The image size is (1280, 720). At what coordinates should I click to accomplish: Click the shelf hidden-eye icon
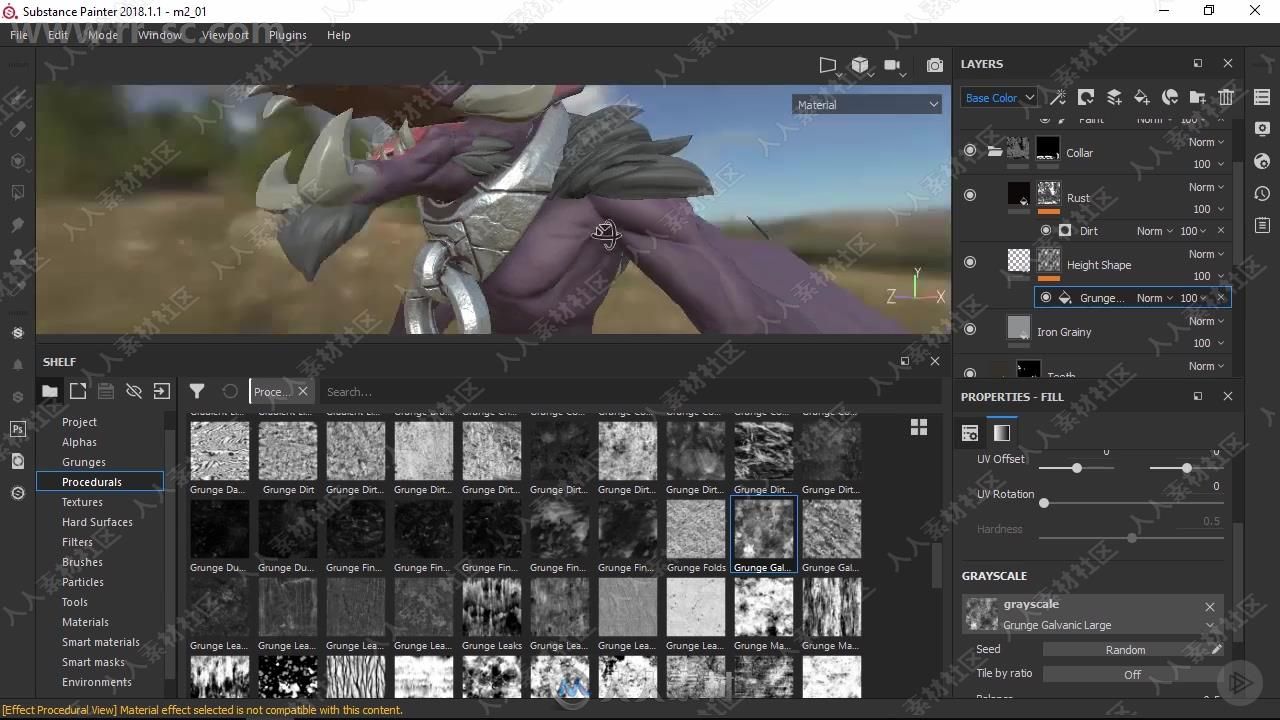click(x=134, y=391)
